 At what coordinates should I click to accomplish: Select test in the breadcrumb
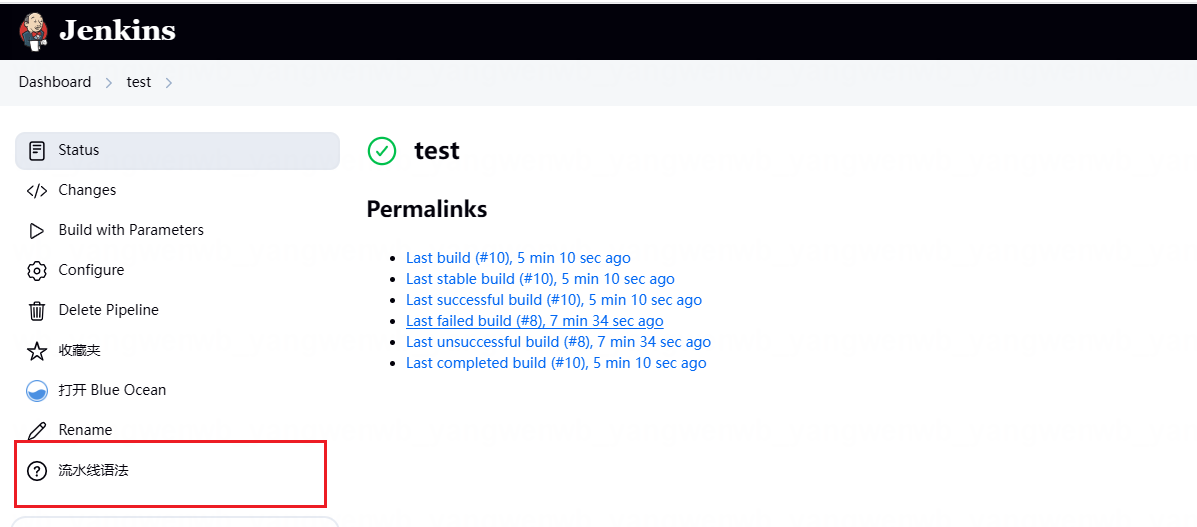[x=139, y=82]
